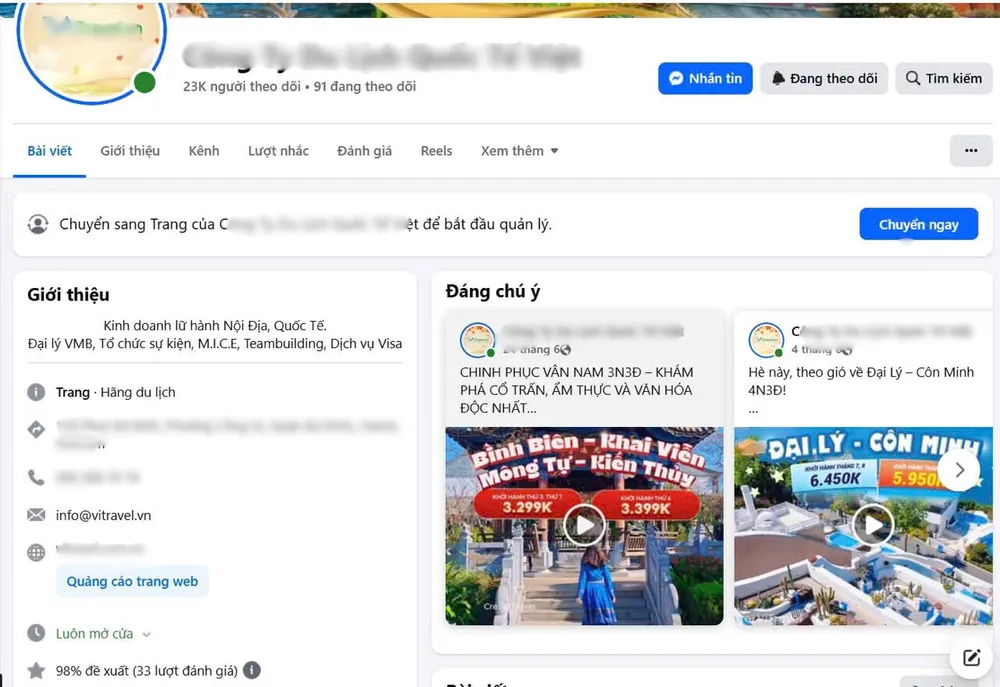Toggle the Đang theo dõi follow button
This screenshot has height=687, width=1000.
coord(824,78)
